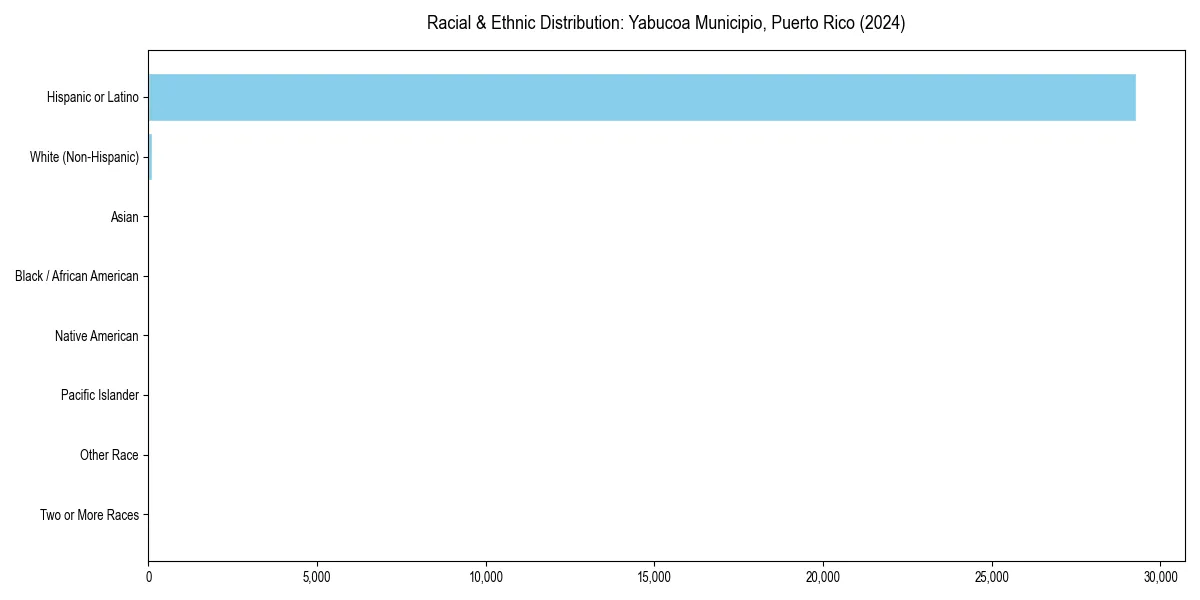Select the White (Non-Hispanic) bar
The height and width of the screenshot is (600, 1200).
[149, 157]
